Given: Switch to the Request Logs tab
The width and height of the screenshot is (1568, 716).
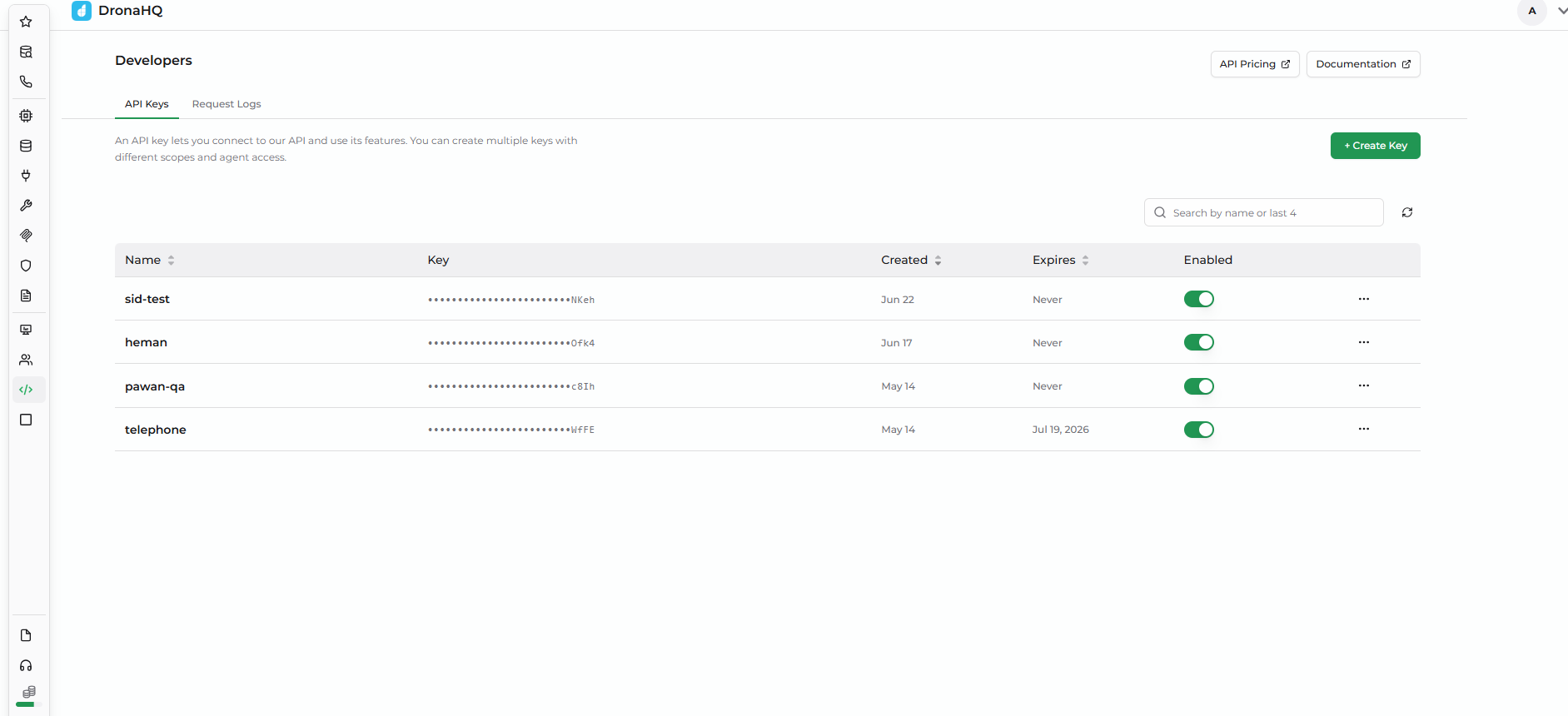Looking at the screenshot, I should (x=226, y=104).
